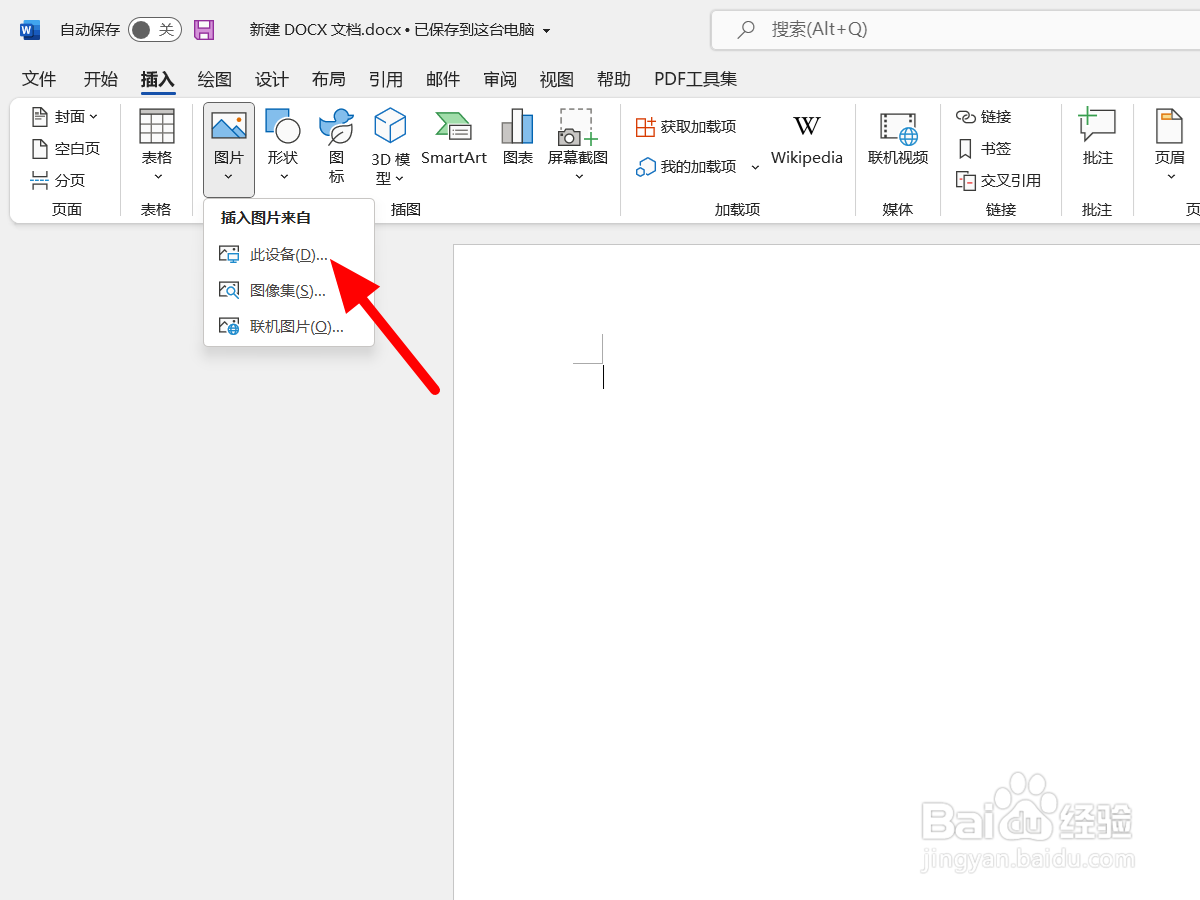Open the 邮件 tab
1200x900 pixels.
tap(443, 79)
